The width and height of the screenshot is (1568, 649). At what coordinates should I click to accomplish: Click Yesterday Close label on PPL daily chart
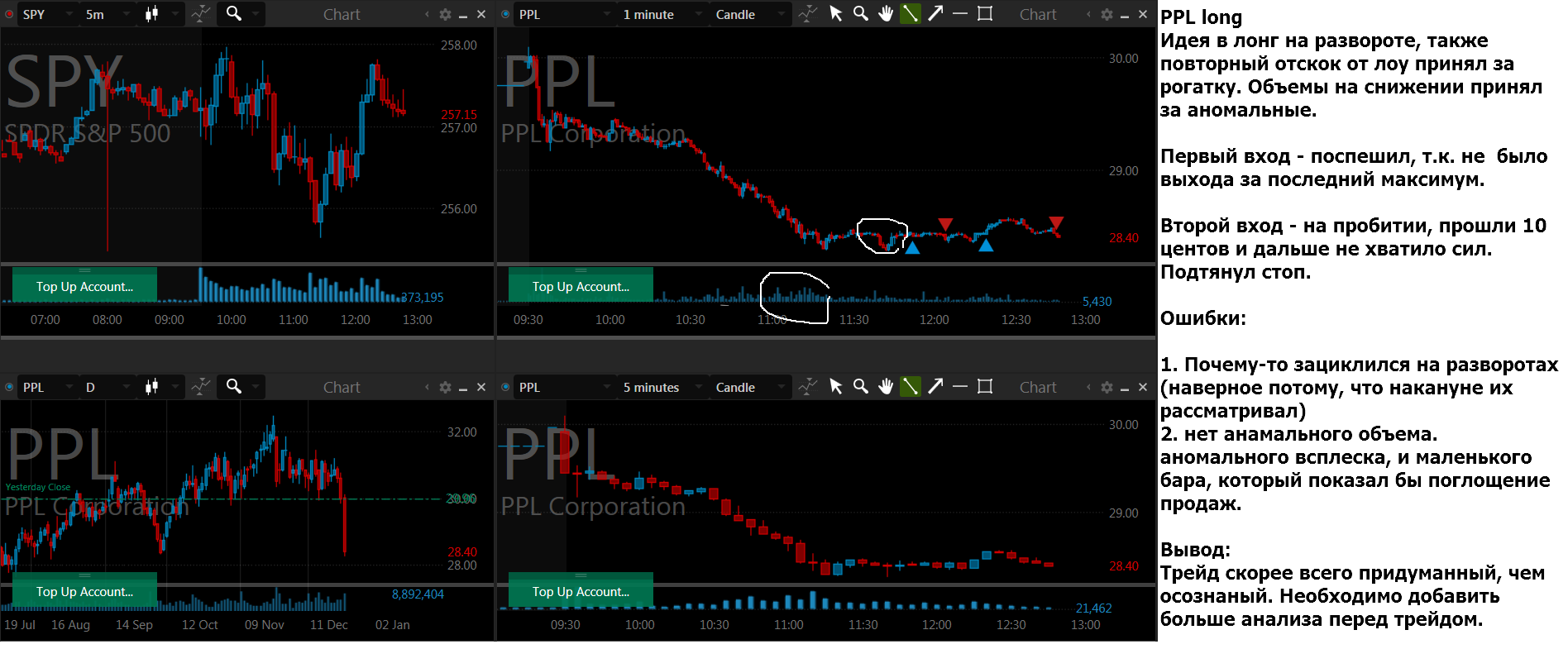(38, 487)
